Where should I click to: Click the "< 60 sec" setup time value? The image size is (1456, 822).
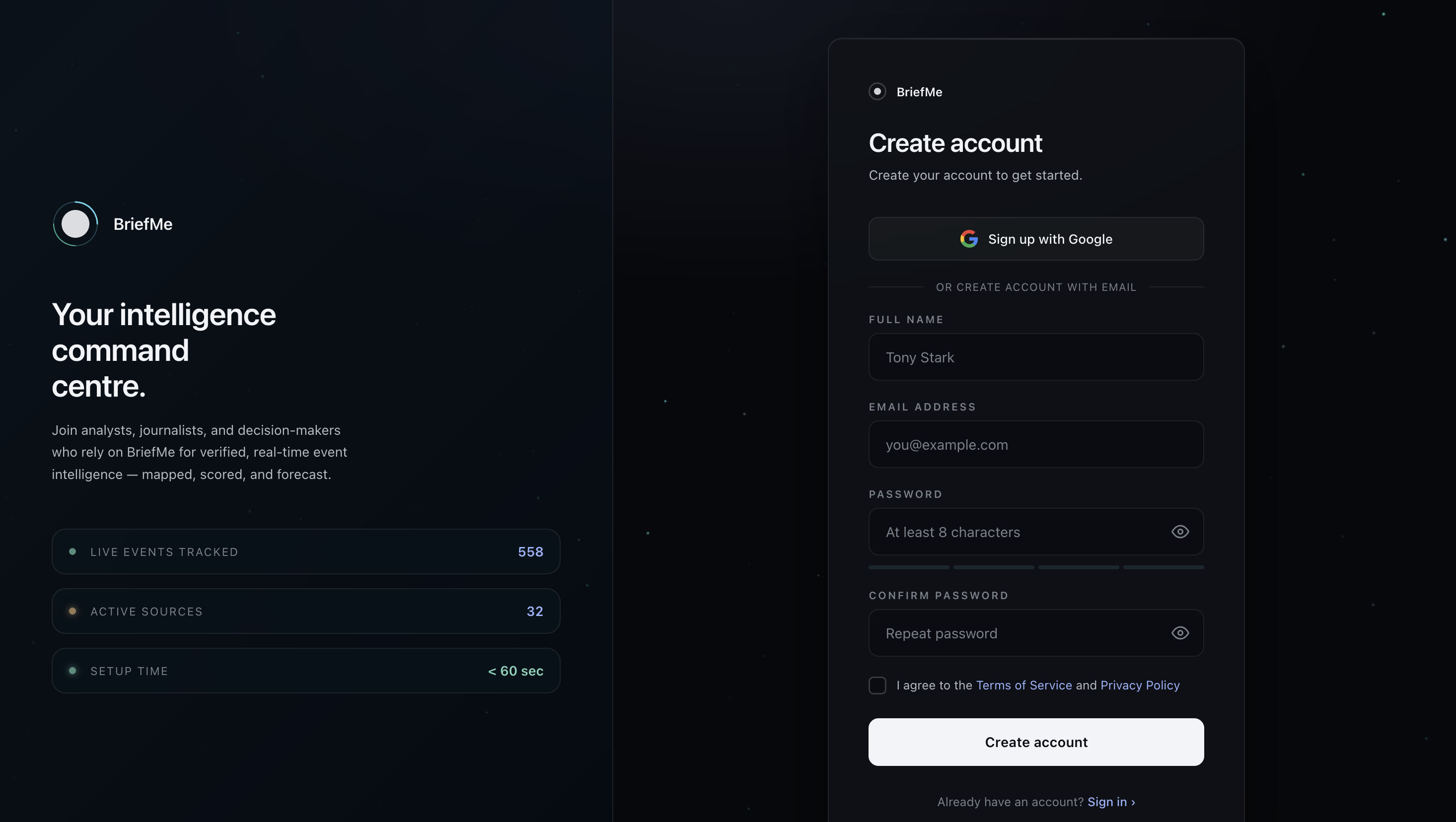[515, 671]
